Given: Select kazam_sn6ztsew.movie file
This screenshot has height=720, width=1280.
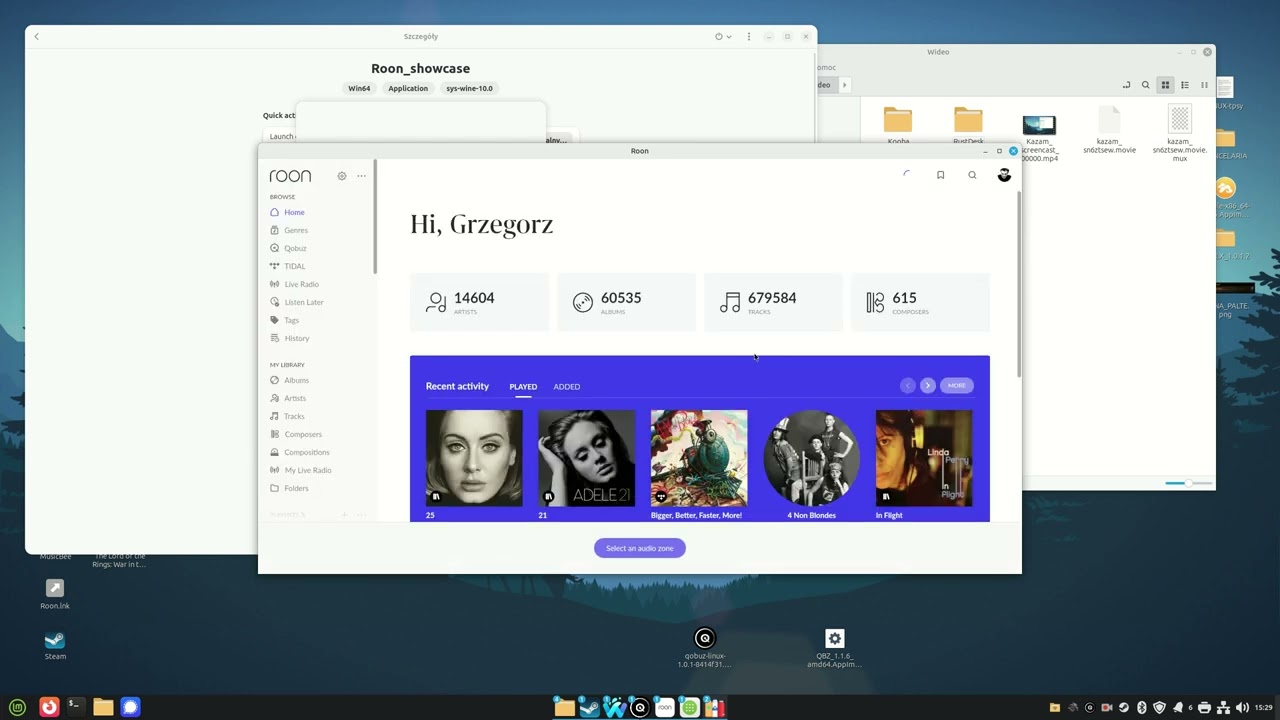Looking at the screenshot, I should [x=1110, y=130].
